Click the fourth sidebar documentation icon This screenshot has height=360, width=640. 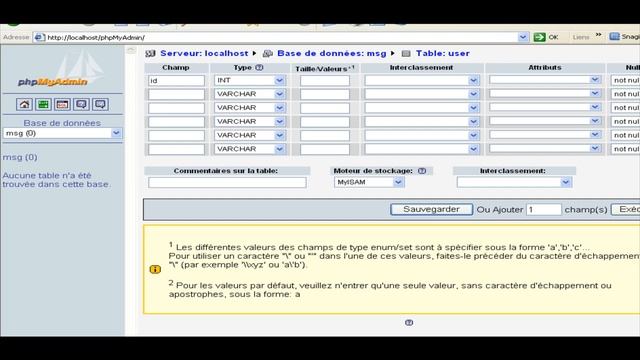point(81,104)
